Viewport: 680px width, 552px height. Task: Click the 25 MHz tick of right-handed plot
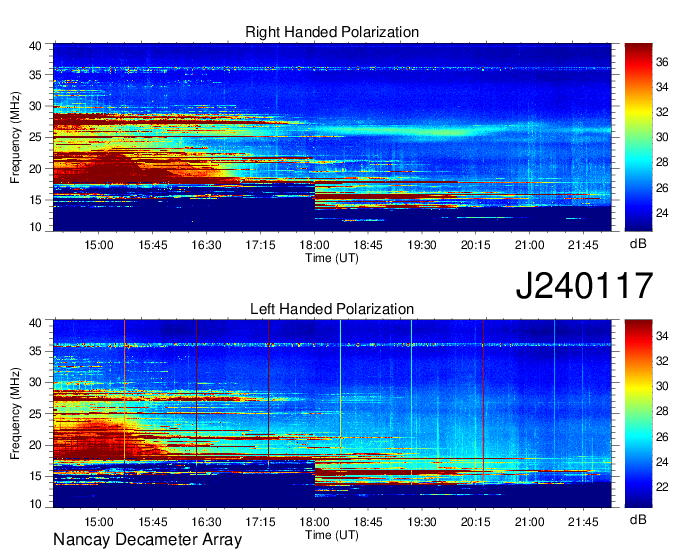pos(35,137)
